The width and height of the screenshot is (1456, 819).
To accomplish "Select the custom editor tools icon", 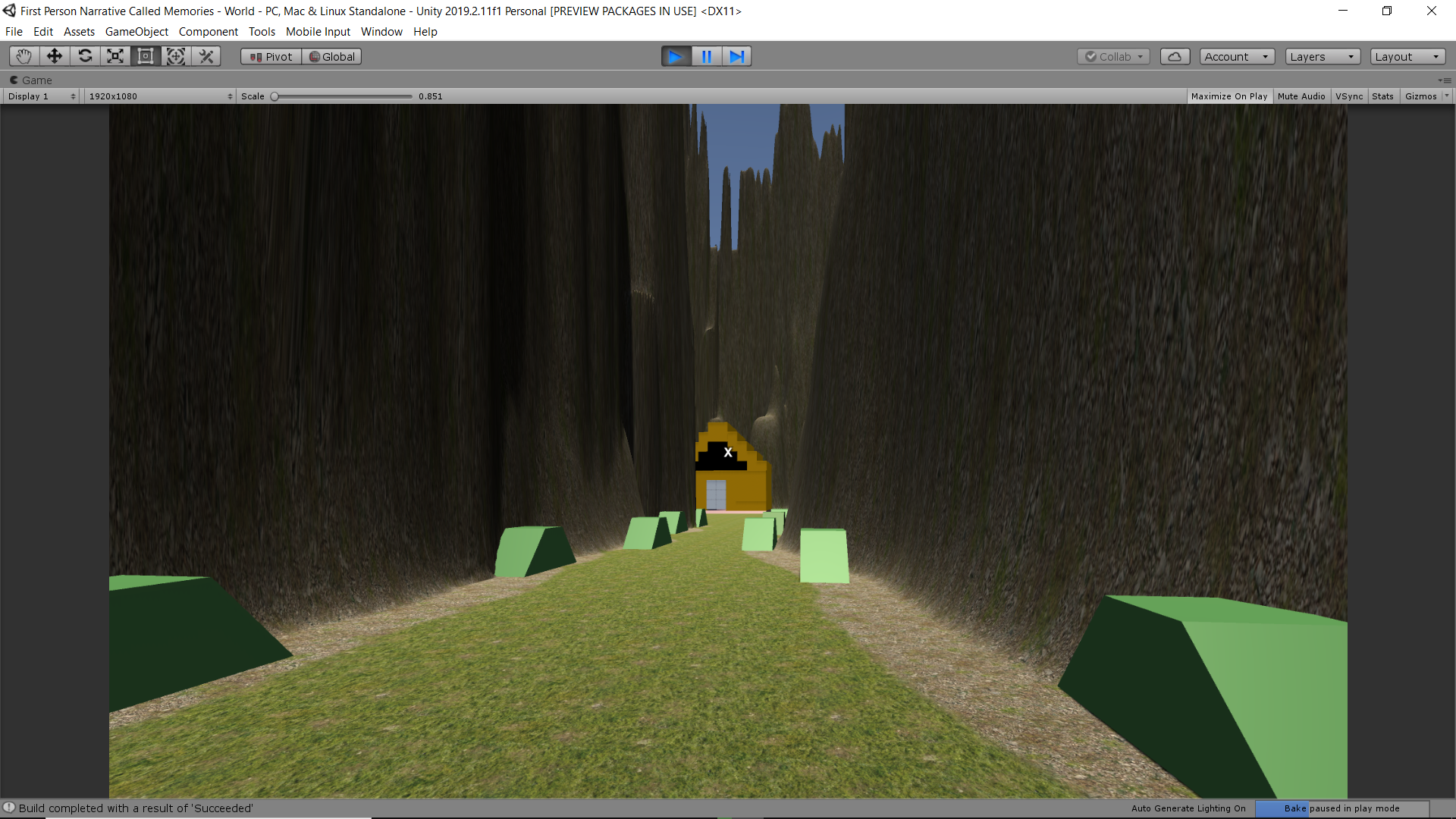I will click(x=206, y=56).
